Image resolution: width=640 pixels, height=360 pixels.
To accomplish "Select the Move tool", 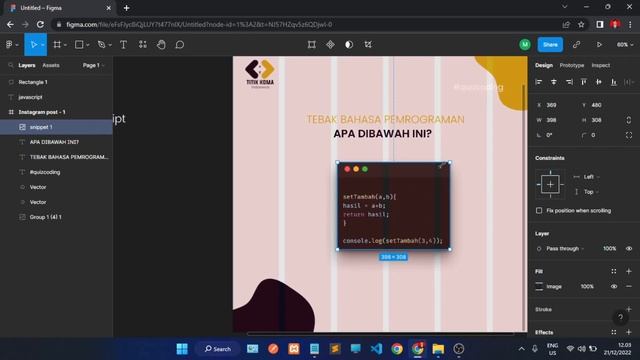I will [33, 44].
